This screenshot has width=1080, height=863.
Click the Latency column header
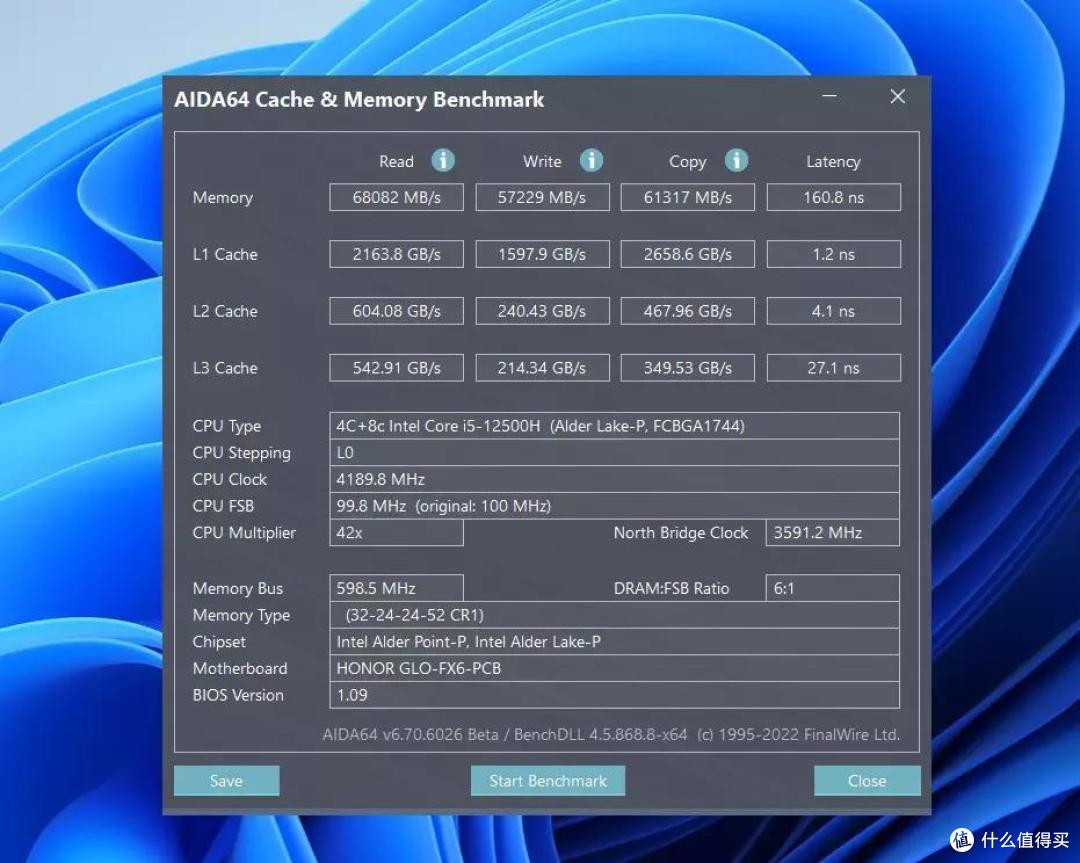833,162
